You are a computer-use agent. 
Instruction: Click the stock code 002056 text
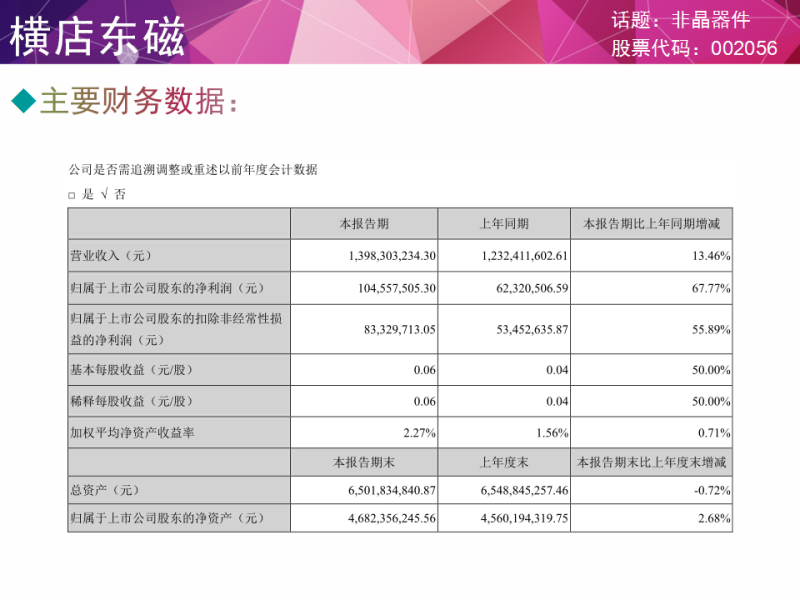click(x=744, y=48)
